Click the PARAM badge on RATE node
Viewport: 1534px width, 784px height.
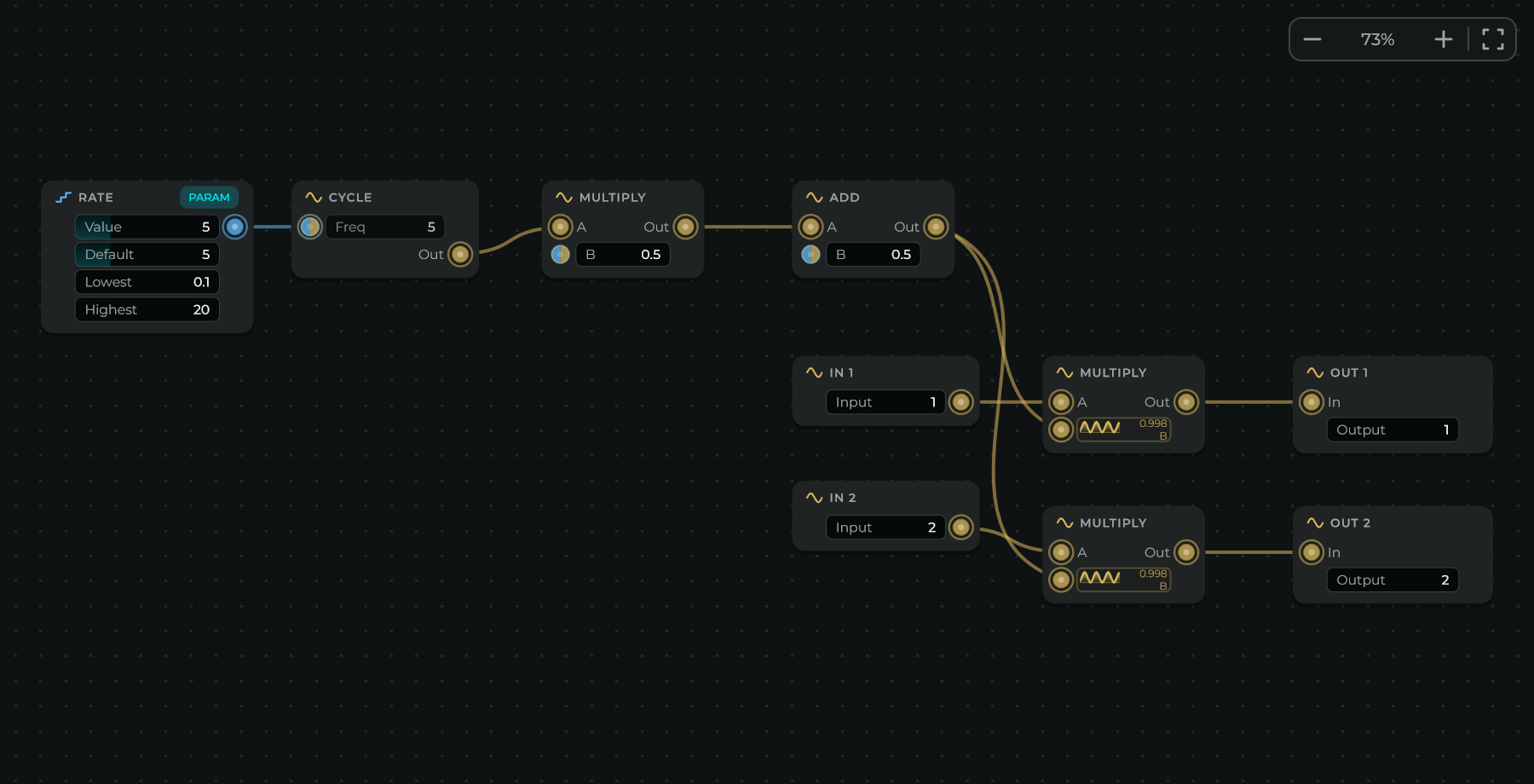click(x=209, y=197)
